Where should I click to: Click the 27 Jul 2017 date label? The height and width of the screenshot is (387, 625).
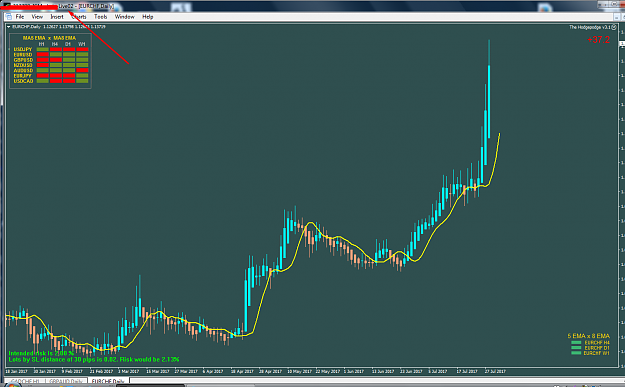[495, 371]
